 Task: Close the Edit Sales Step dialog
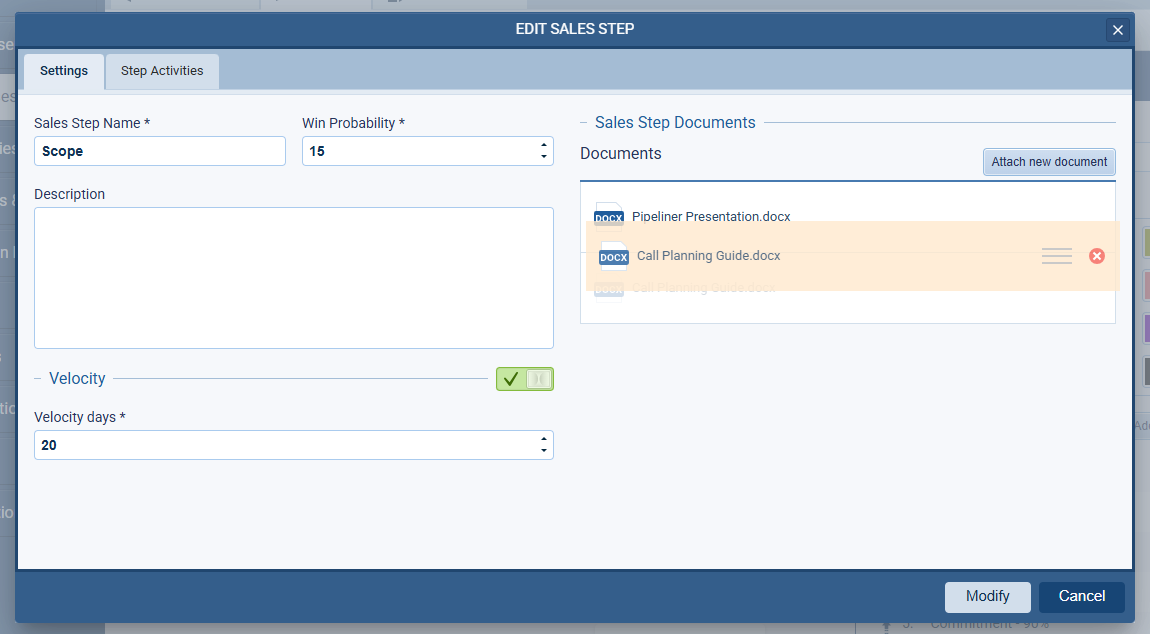pyautogui.click(x=1117, y=29)
